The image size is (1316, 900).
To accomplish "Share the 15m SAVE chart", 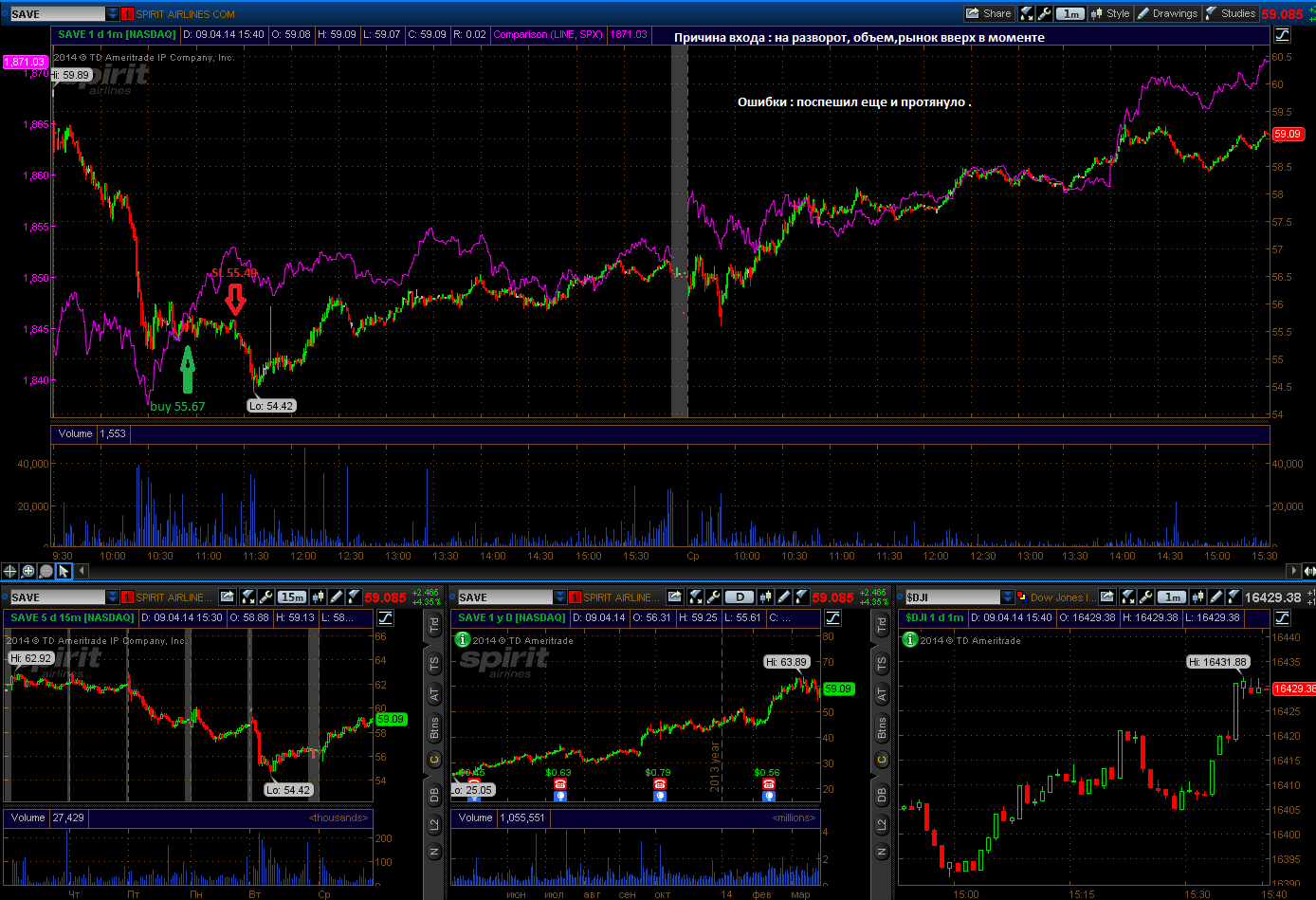I will [x=228, y=597].
